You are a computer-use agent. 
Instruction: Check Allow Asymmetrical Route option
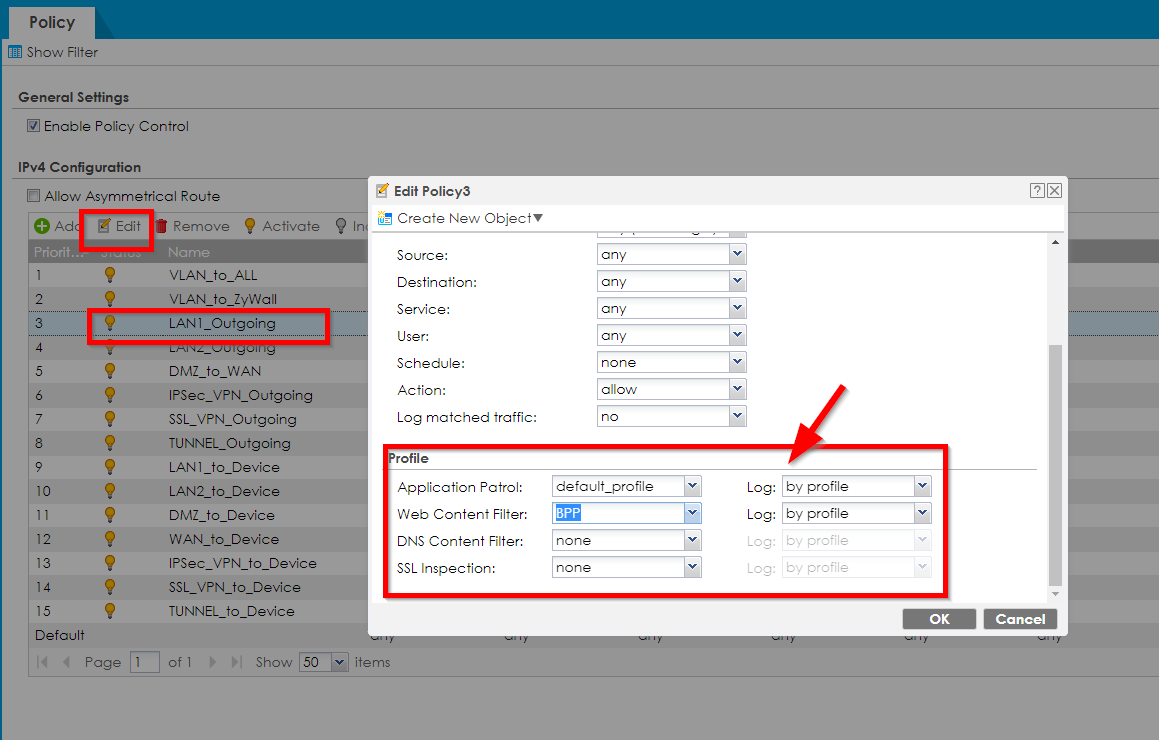pyautogui.click(x=34, y=196)
